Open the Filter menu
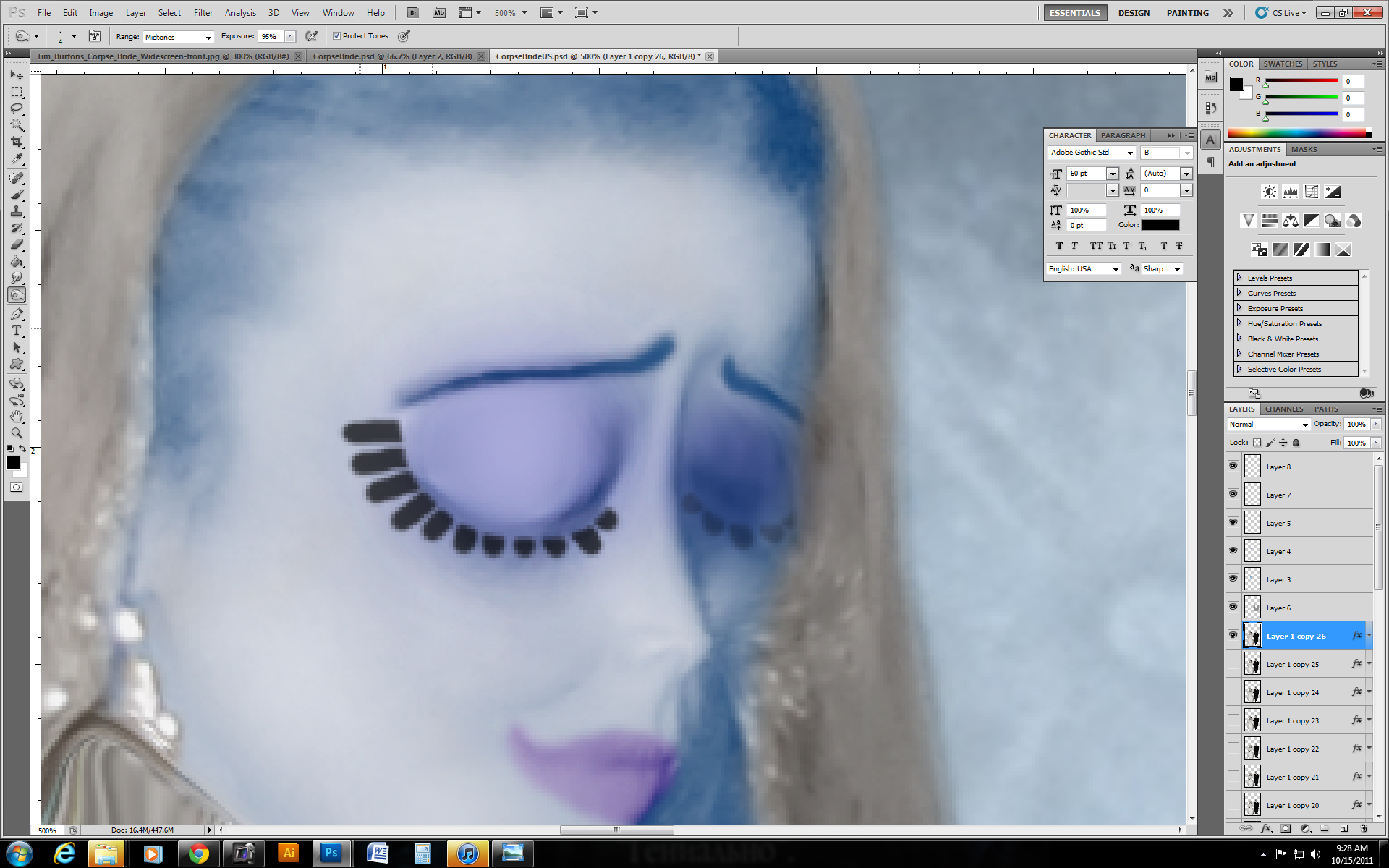This screenshot has width=1389, height=868. pyautogui.click(x=203, y=13)
